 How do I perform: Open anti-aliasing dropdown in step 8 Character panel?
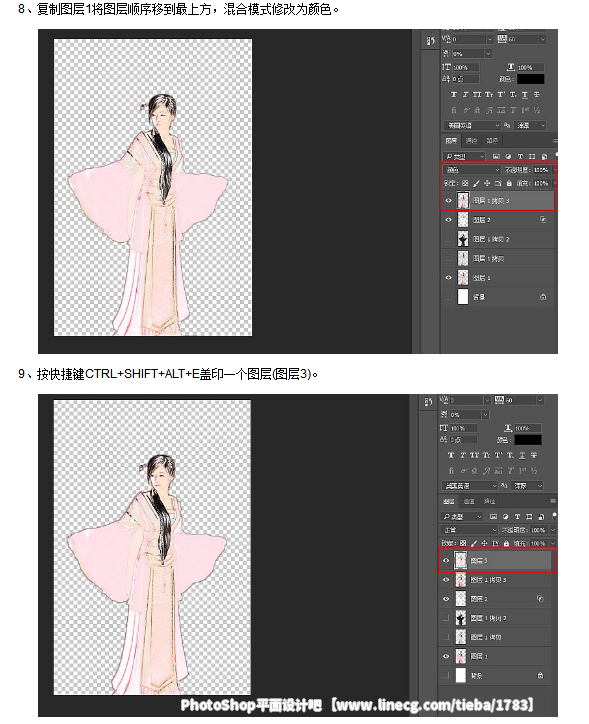tap(530, 125)
